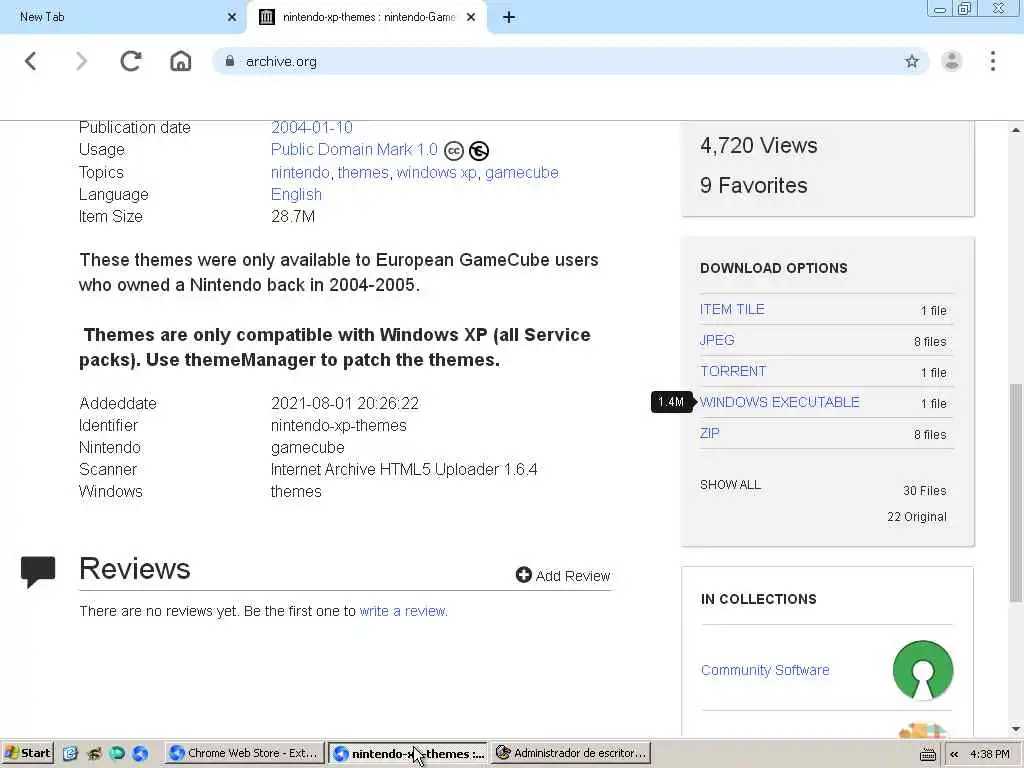This screenshot has height=768, width=1024.
Task: Select the nintendo-xp-themes browser tab
Action: (x=367, y=18)
